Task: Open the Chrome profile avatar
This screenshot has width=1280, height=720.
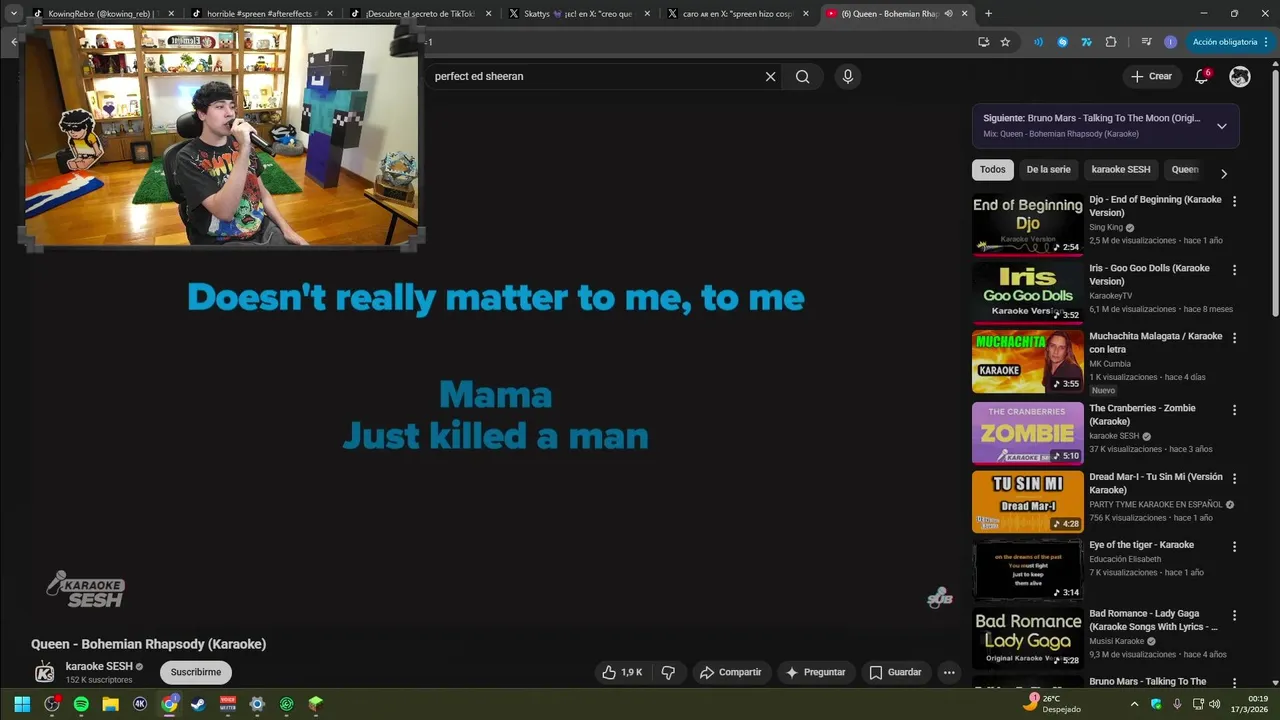Action: 1170,42
